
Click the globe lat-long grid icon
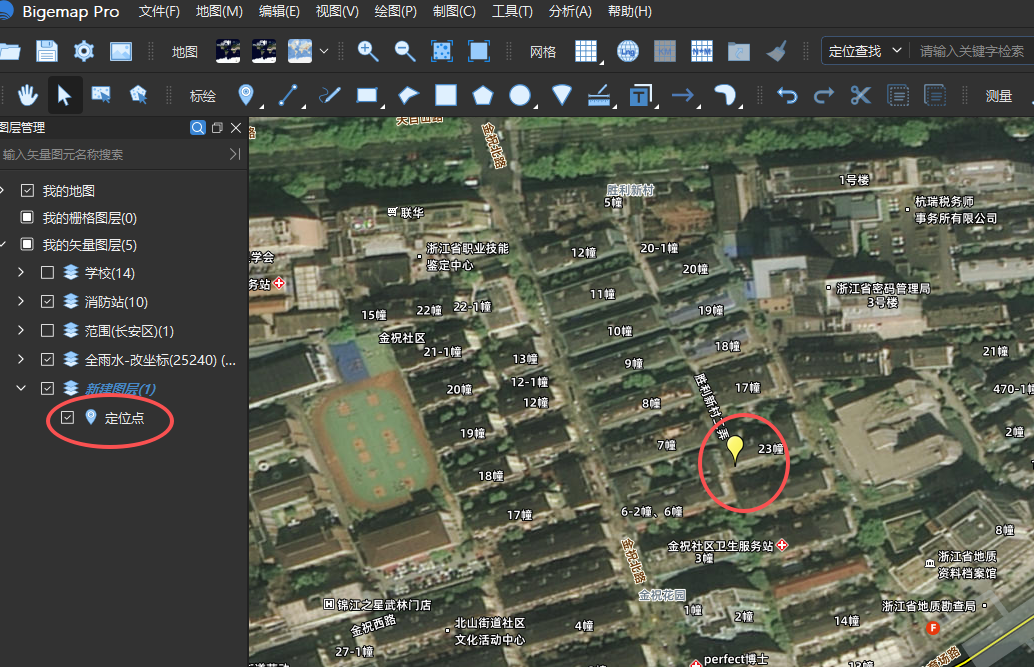[x=627, y=51]
